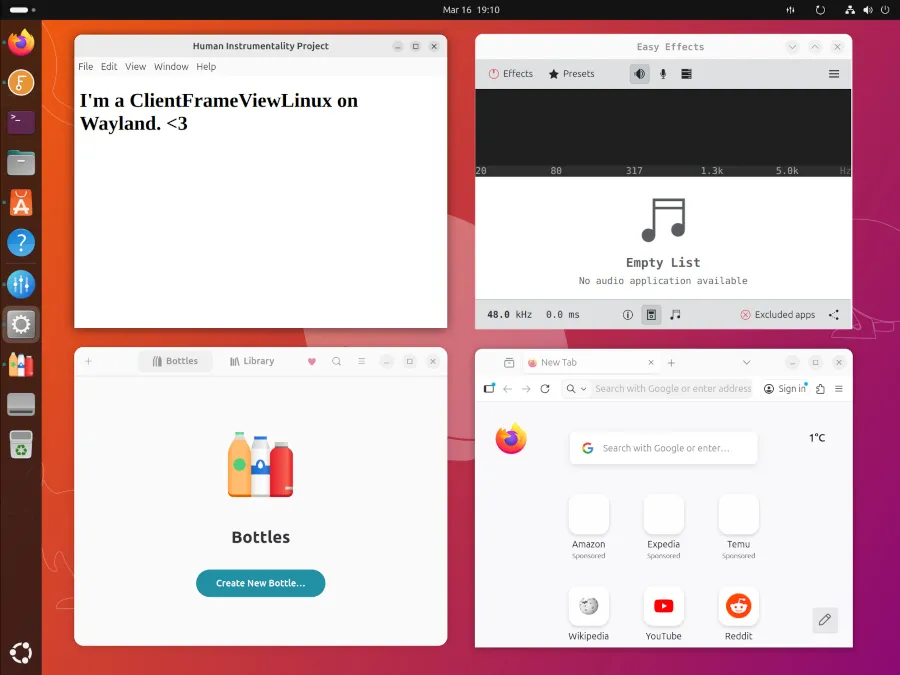Open Firefox extensions puzzle icon
900x675 pixels.
(x=820, y=389)
